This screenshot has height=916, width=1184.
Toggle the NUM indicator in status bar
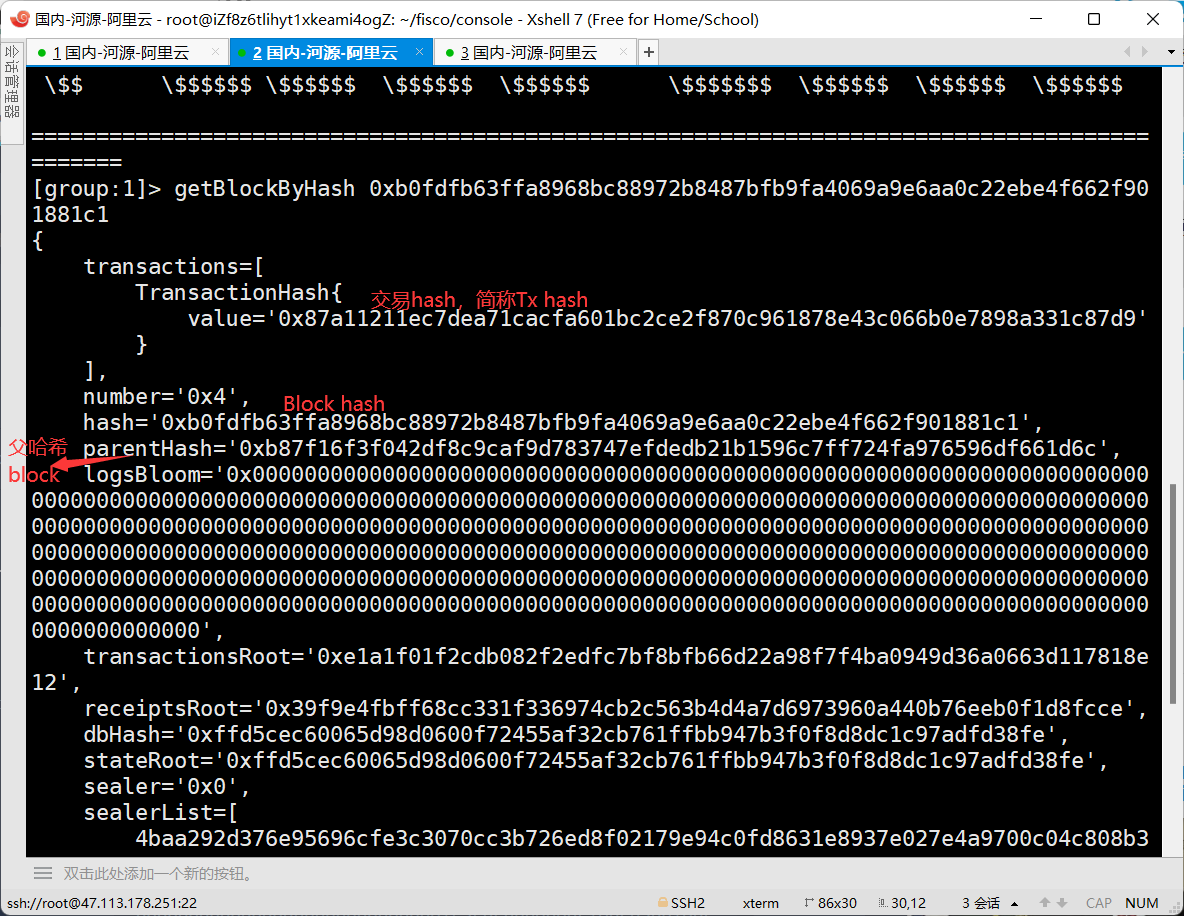pos(1141,903)
